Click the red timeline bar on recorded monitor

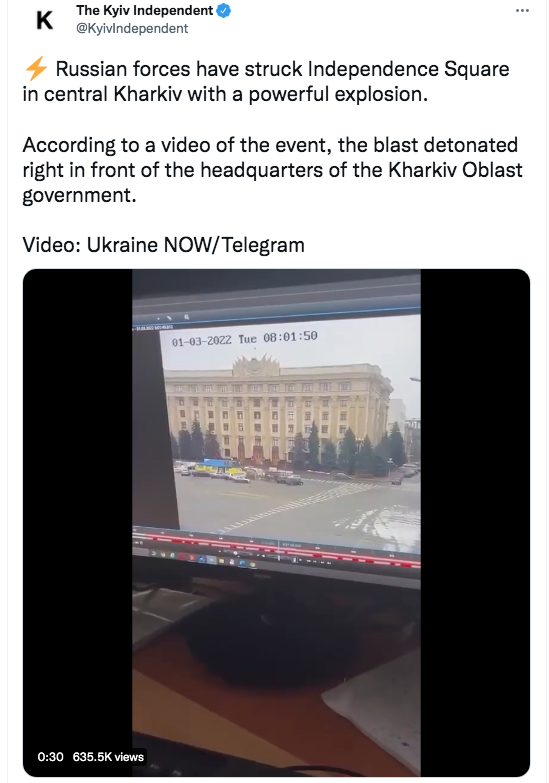276,549
